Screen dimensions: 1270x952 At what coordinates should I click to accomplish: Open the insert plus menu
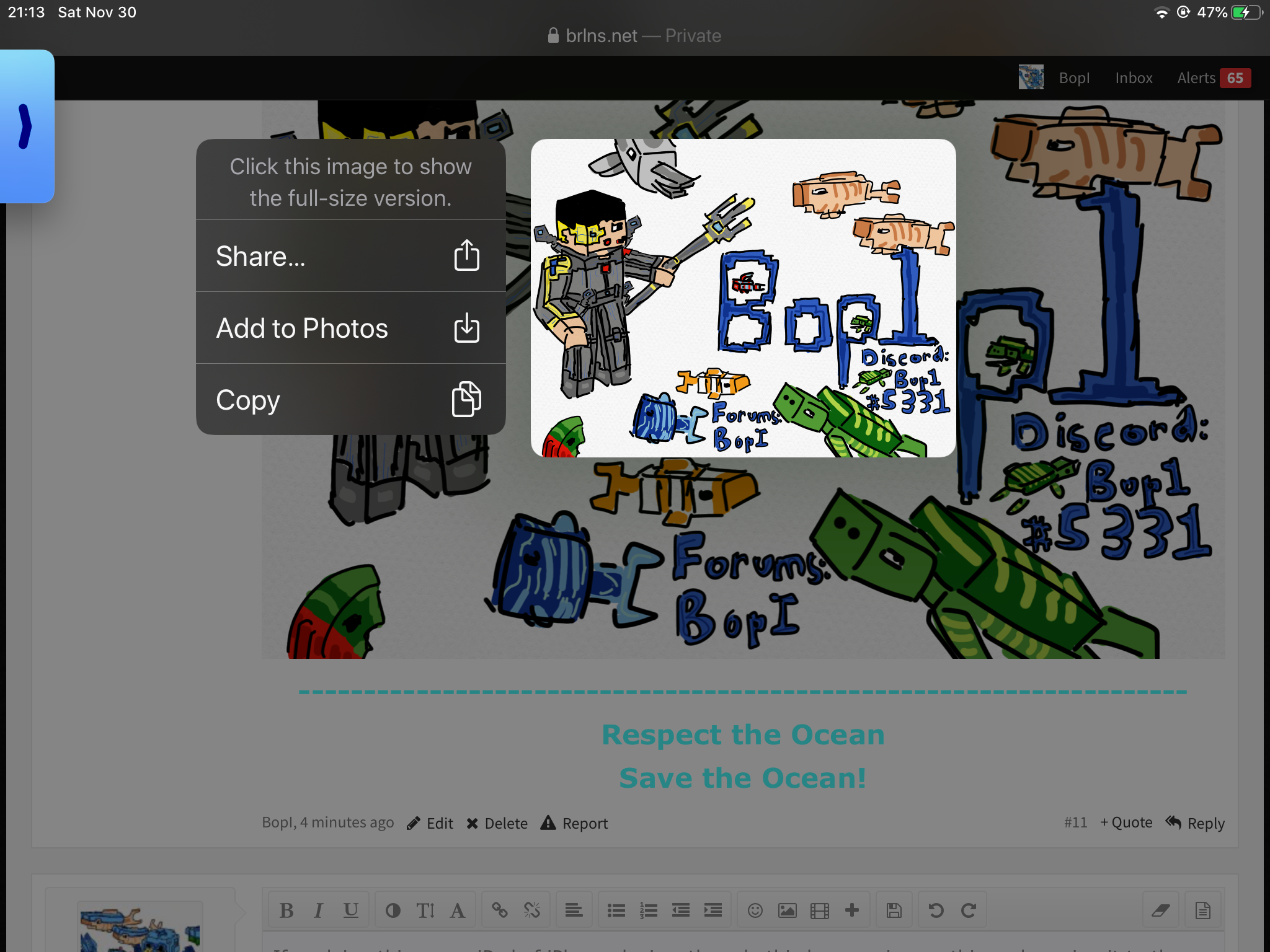pos(852,910)
